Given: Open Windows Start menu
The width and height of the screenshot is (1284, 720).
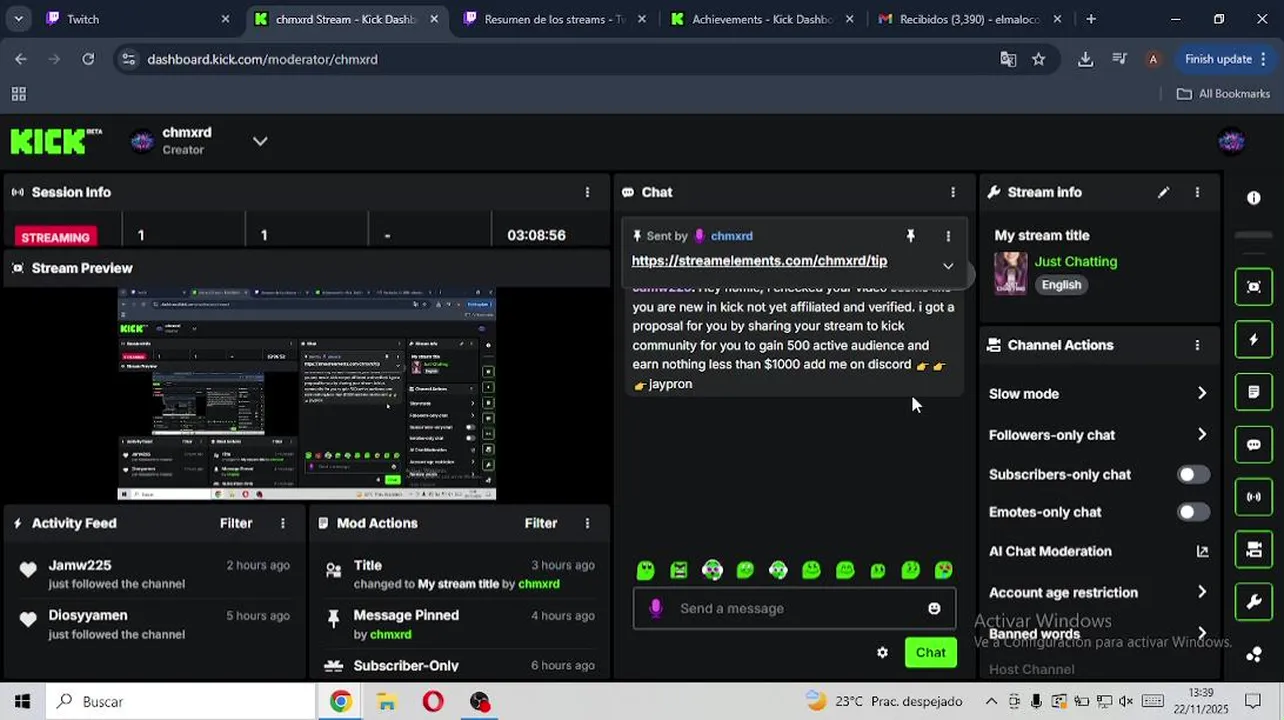Looking at the screenshot, I should [x=22, y=701].
